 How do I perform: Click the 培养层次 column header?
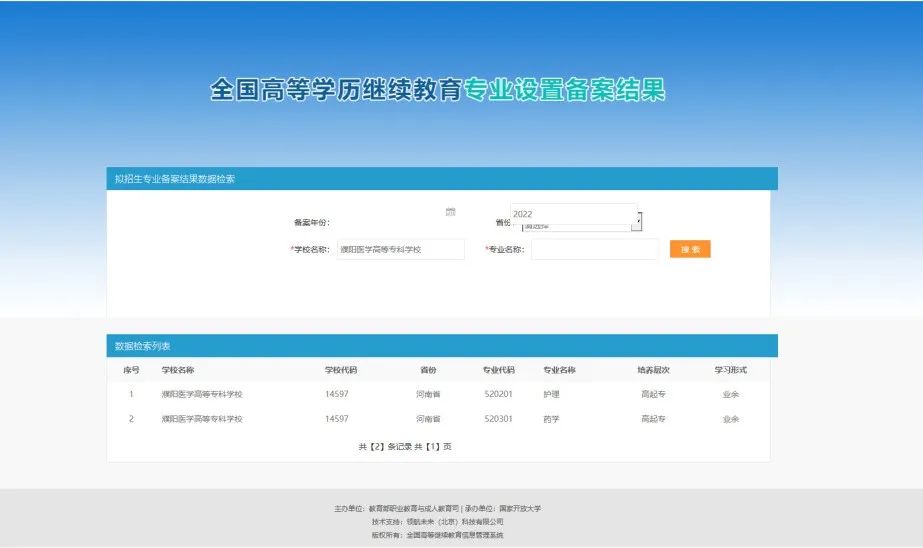pyautogui.click(x=653, y=370)
